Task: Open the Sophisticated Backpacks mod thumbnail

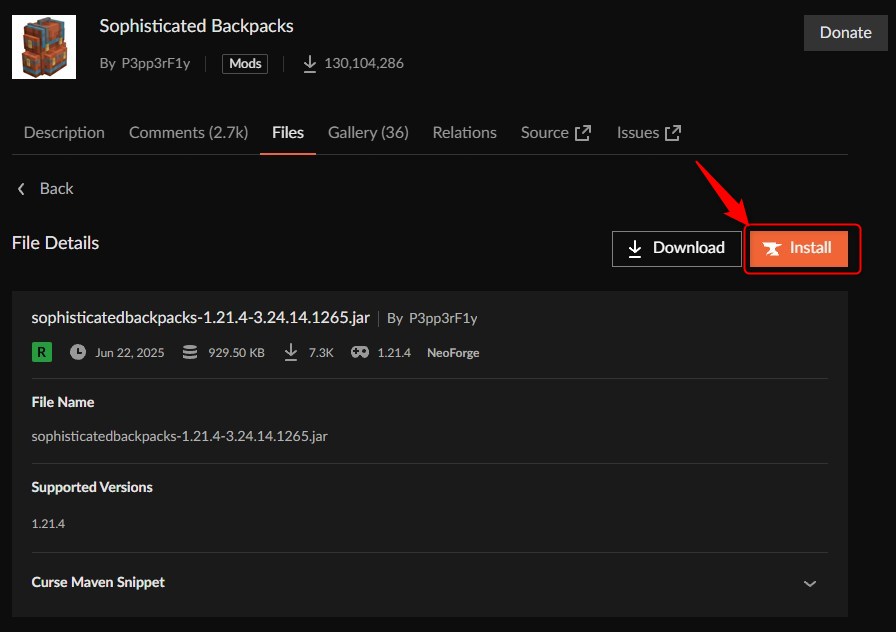Action: (44, 47)
